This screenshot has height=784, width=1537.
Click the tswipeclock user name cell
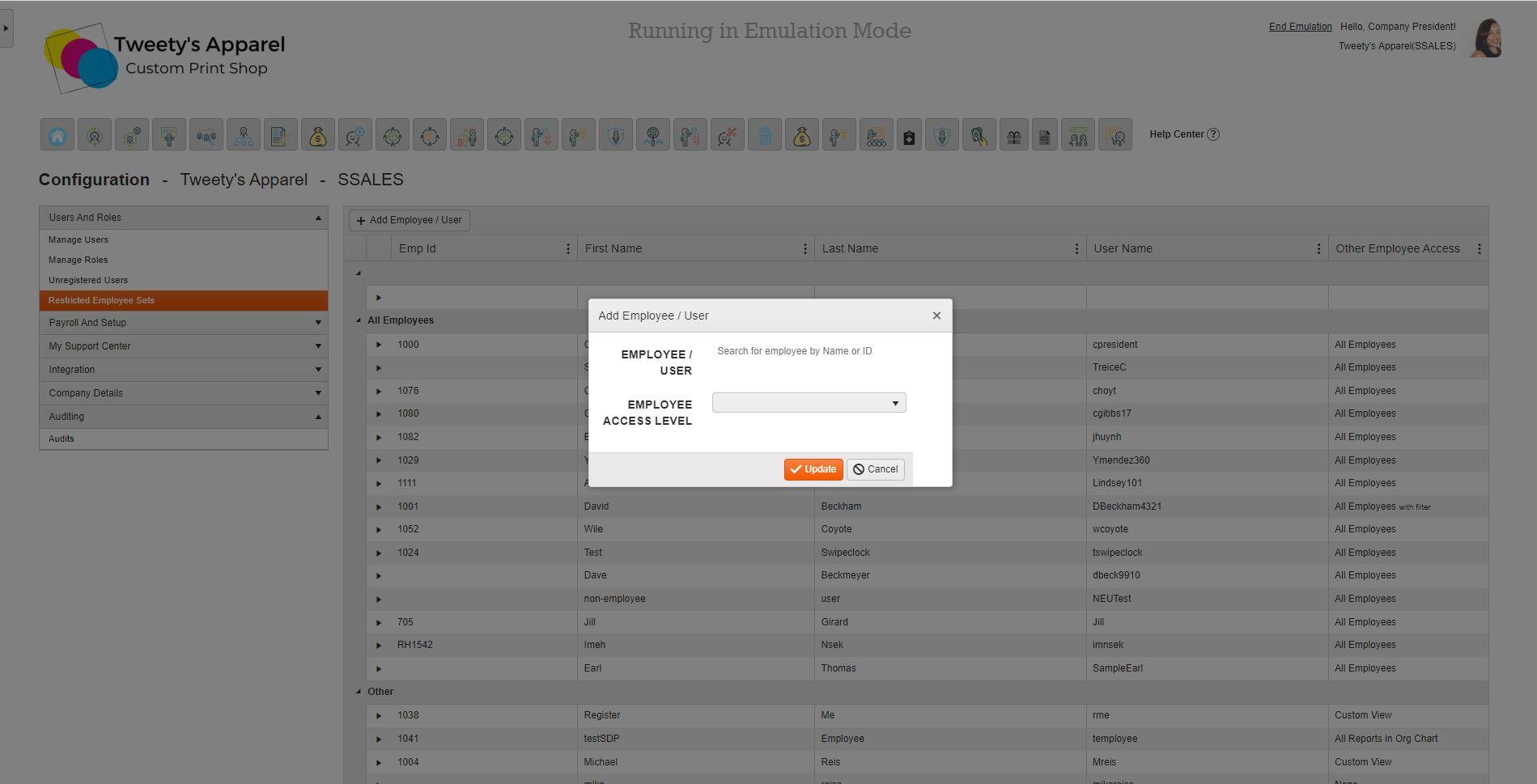pos(1207,553)
